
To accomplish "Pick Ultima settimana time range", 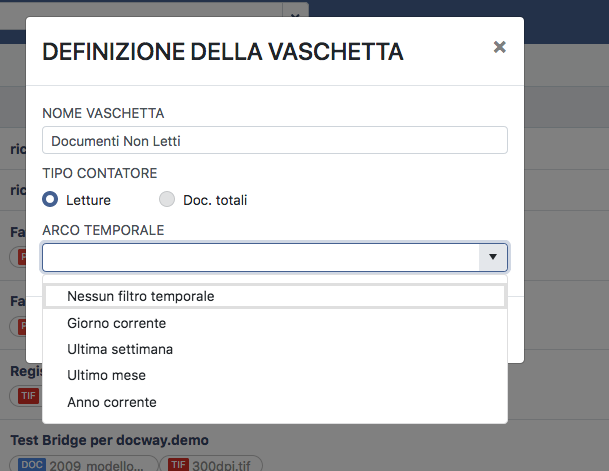I will (x=120, y=349).
